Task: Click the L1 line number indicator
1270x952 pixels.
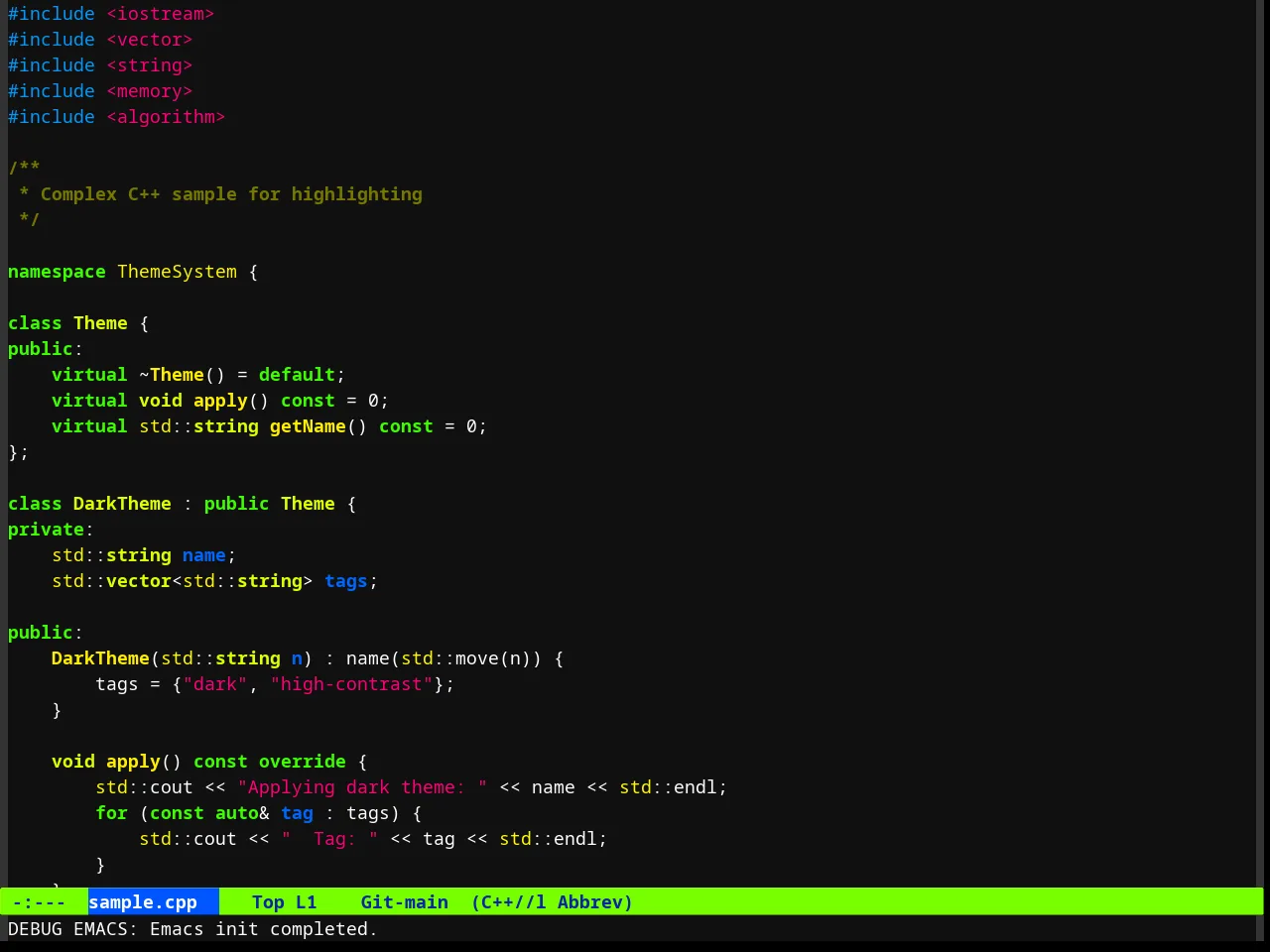Action: 306,902
